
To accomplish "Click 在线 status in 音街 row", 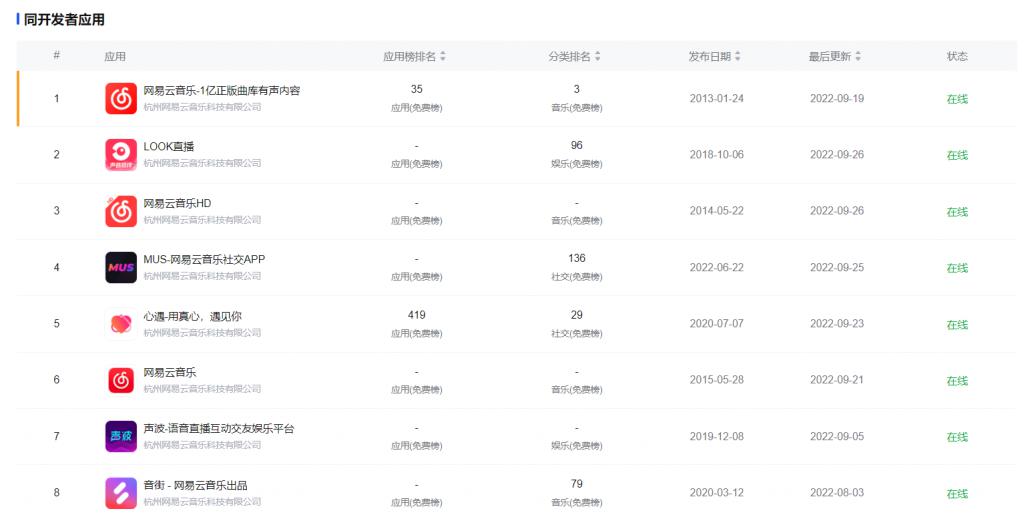I will pos(957,494).
